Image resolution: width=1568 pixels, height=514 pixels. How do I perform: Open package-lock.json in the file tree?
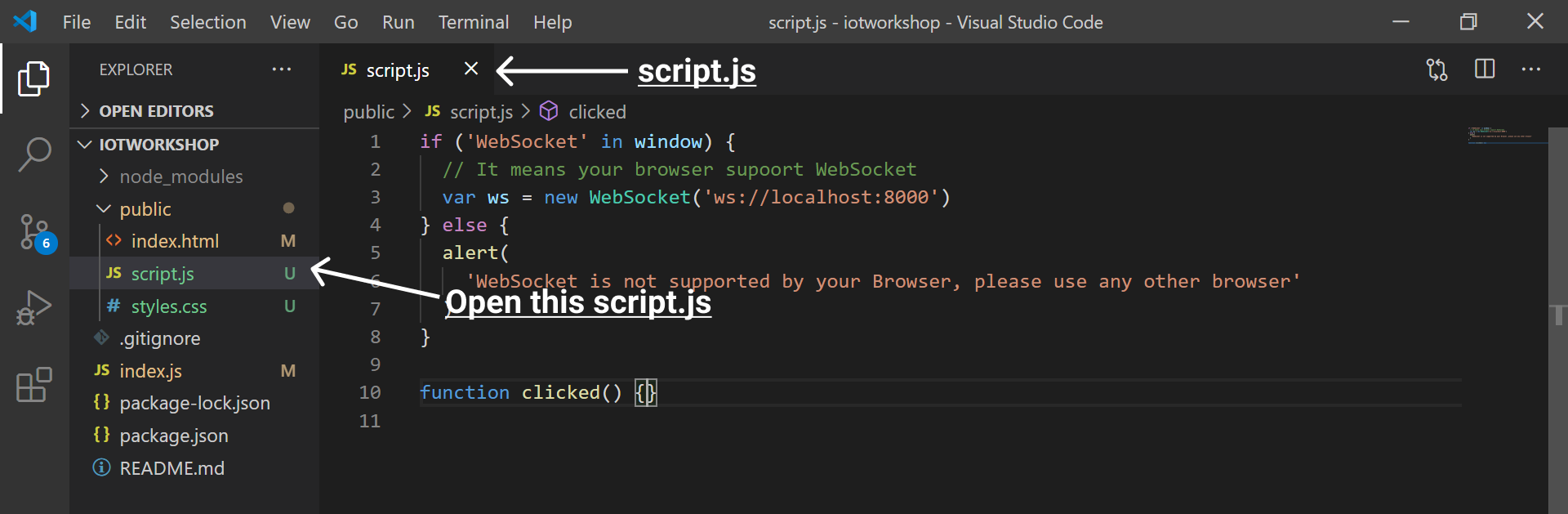tap(194, 403)
